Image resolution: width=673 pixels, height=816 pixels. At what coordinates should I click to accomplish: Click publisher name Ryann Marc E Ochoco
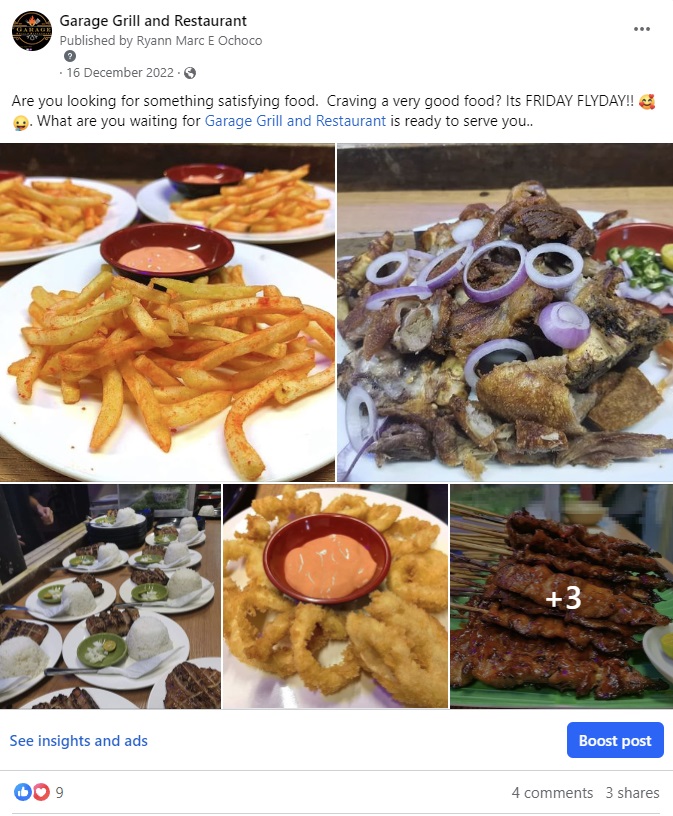pyautogui.click(x=199, y=41)
